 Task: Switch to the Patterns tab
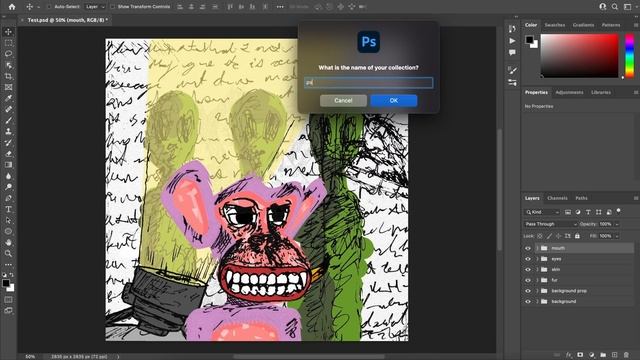611,25
